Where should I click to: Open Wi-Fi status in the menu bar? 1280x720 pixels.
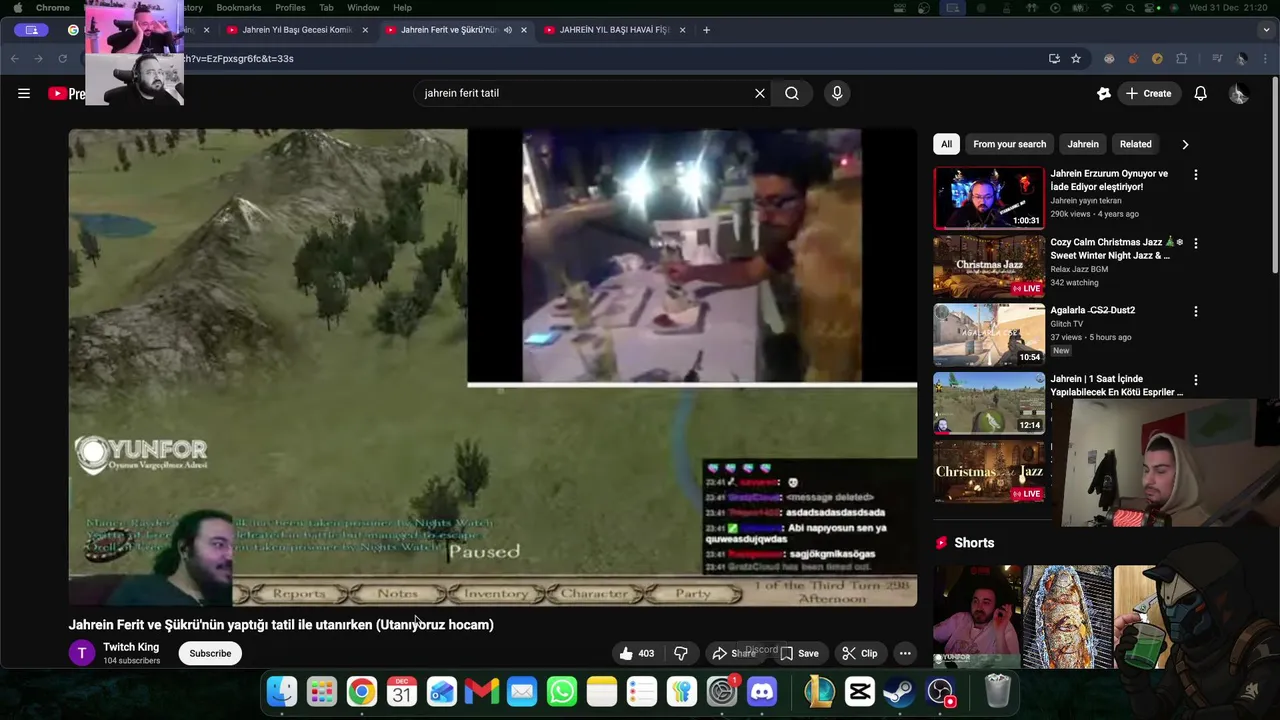[x=1107, y=8]
